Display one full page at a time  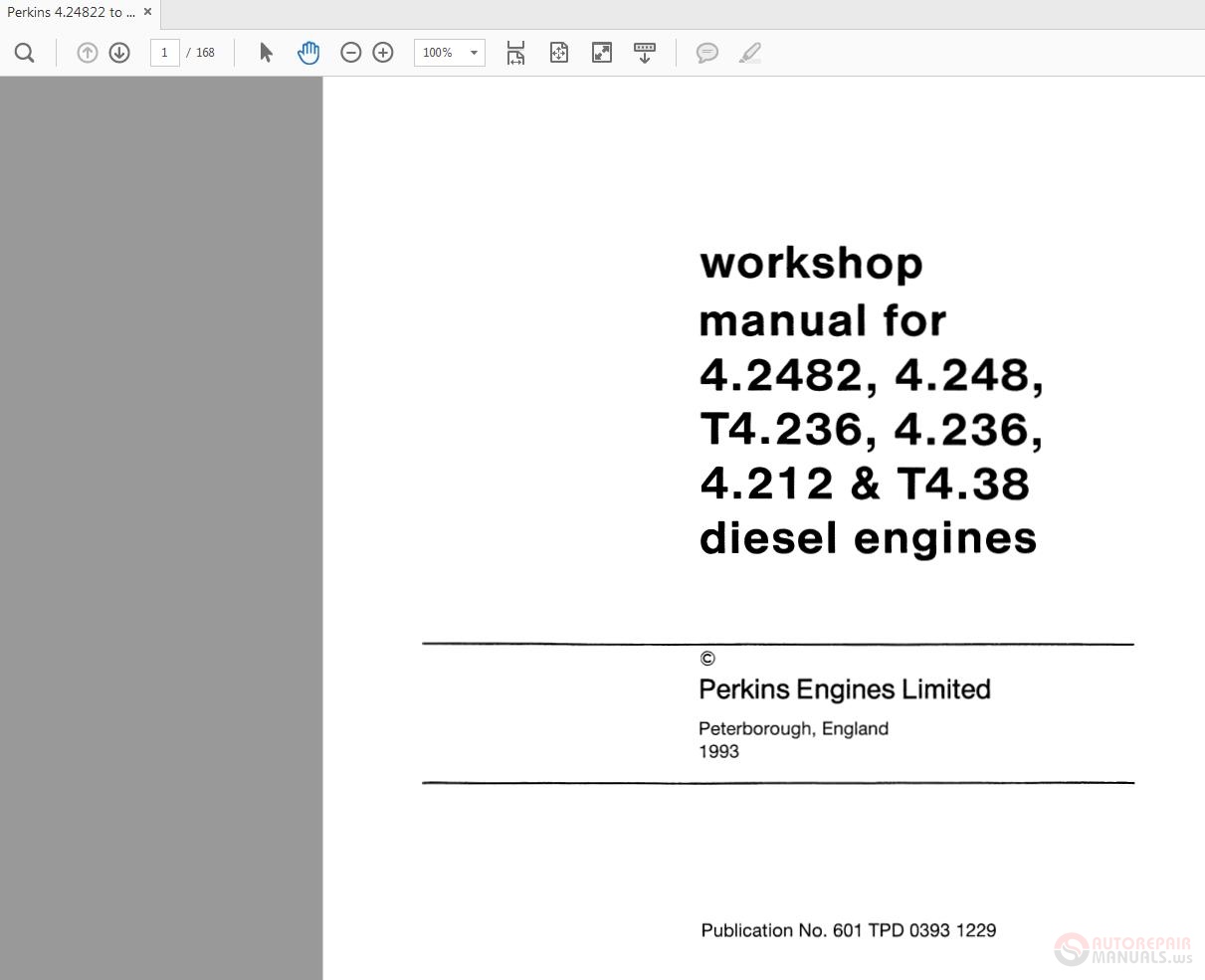(x=559, y=52)
